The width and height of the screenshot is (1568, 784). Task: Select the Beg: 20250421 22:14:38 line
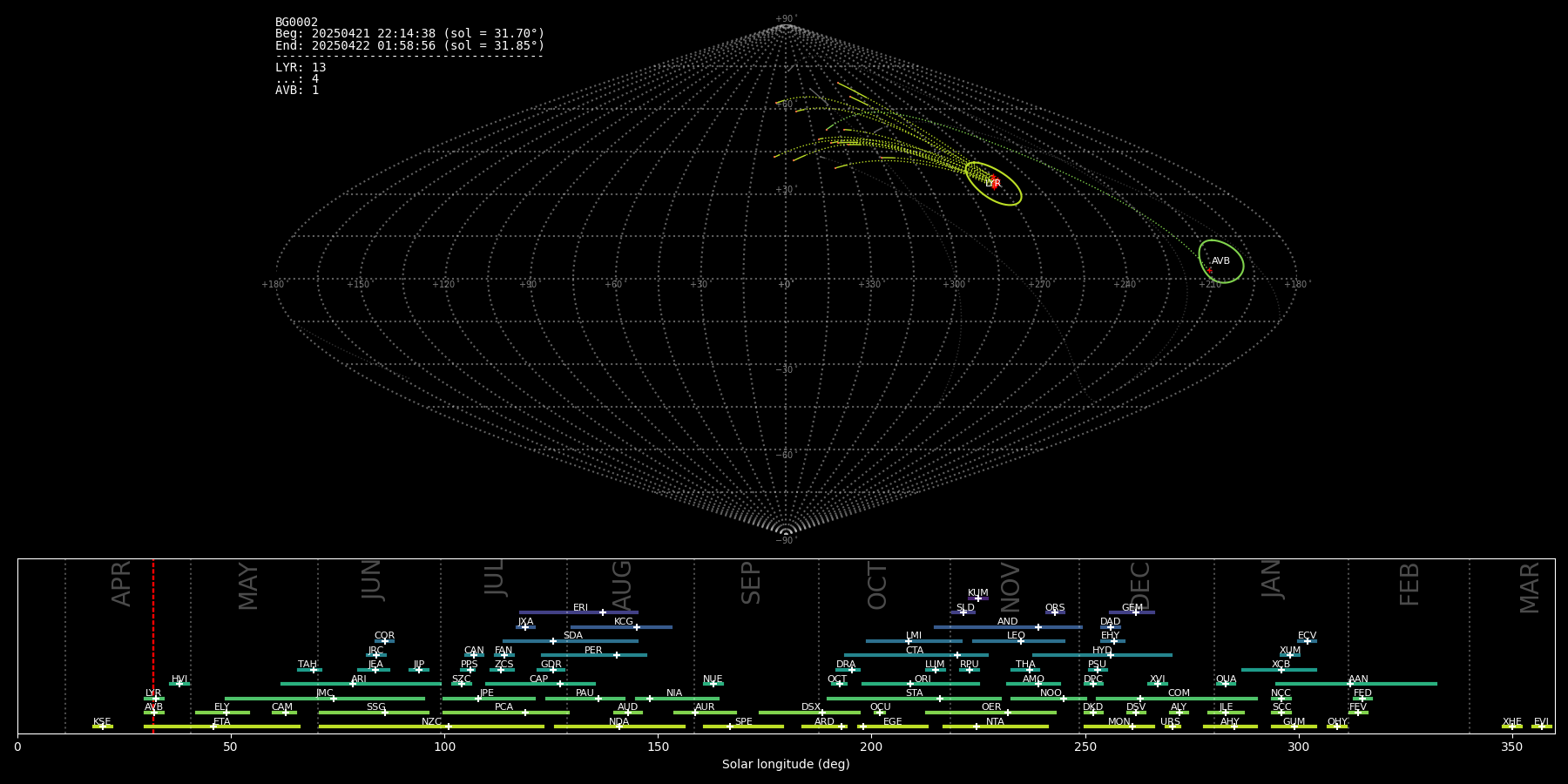409,33
